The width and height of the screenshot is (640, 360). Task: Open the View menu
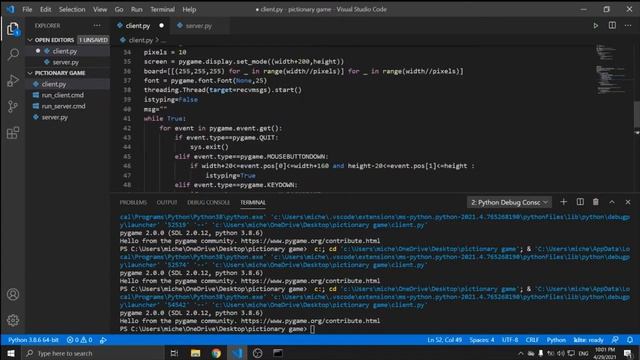tap(100, 9)
